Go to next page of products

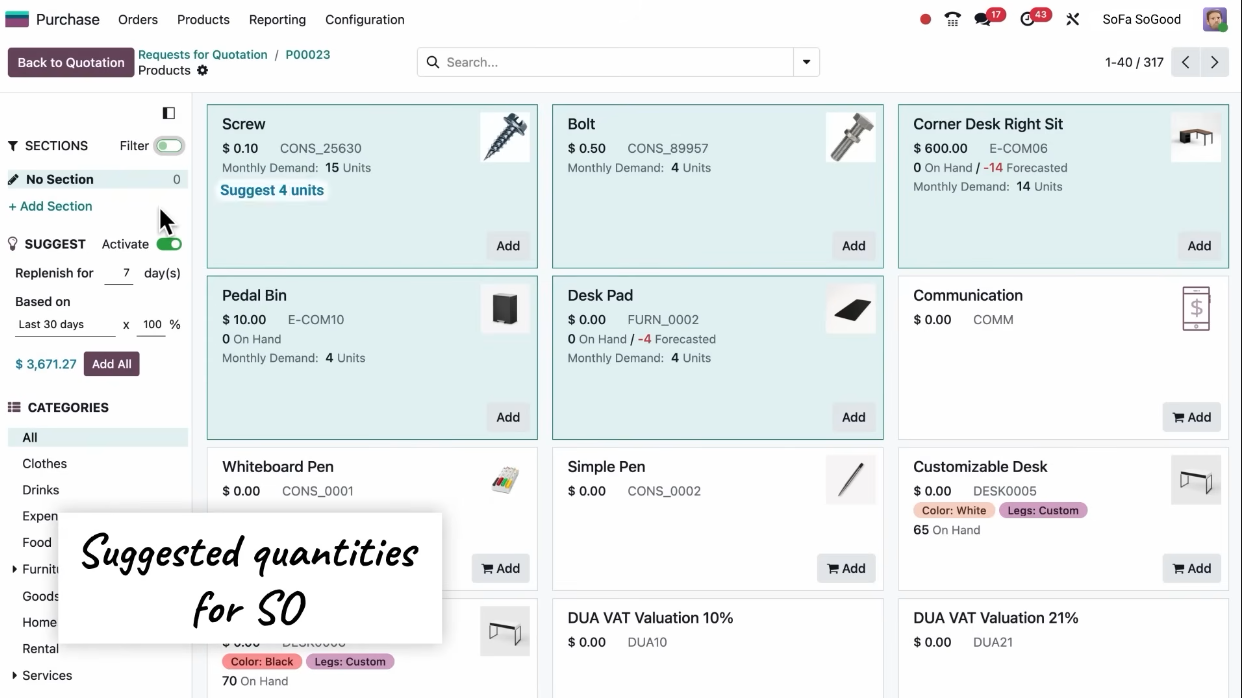click(x=1214, y=62)
